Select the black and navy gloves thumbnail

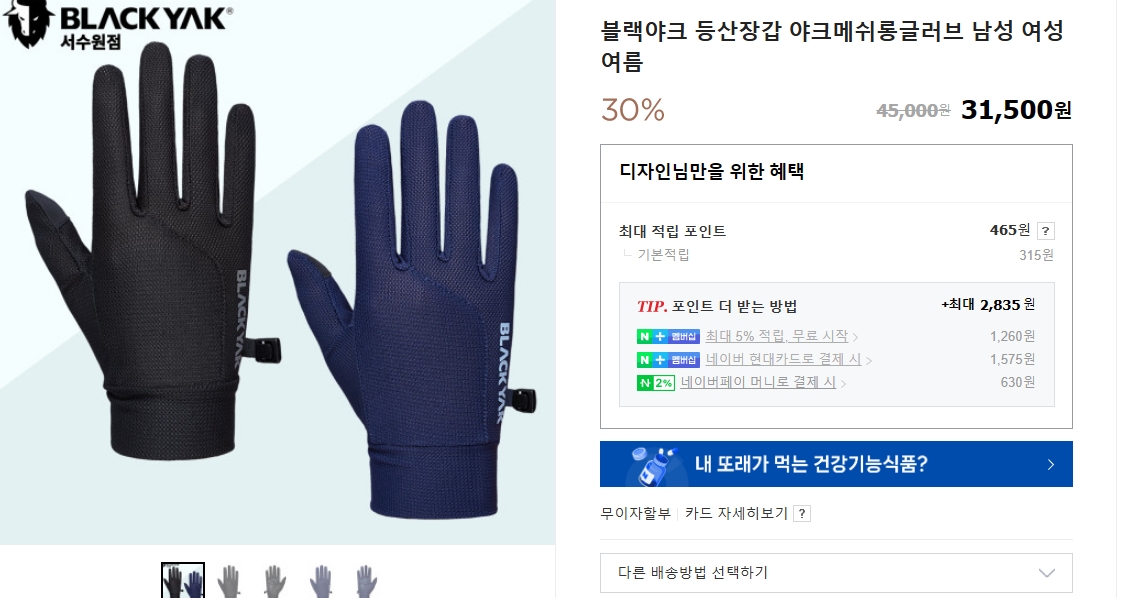183,580
